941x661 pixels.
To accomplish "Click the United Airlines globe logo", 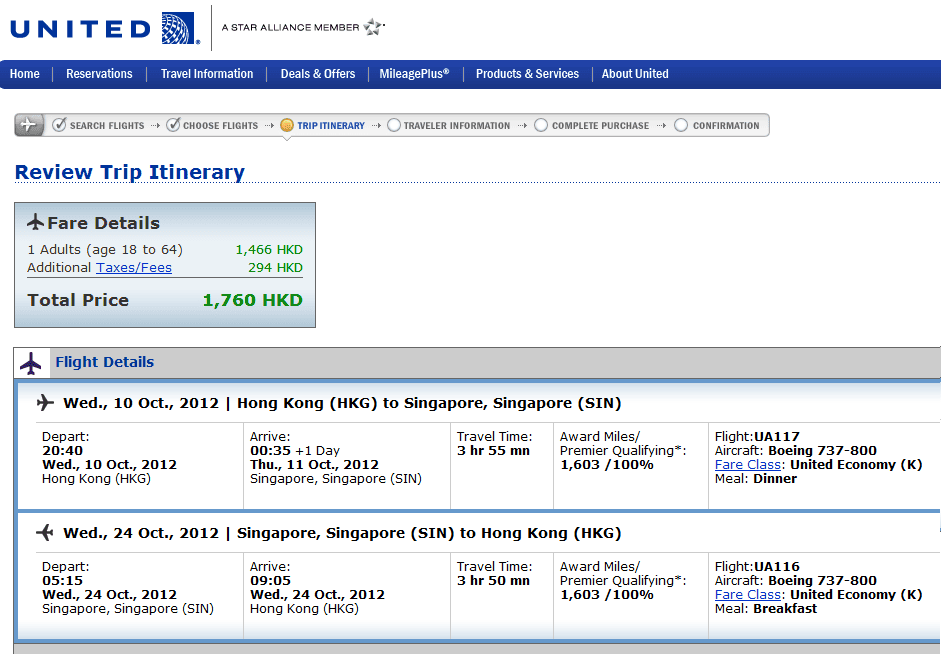I will pyautogui.click(x=179, y=28).
